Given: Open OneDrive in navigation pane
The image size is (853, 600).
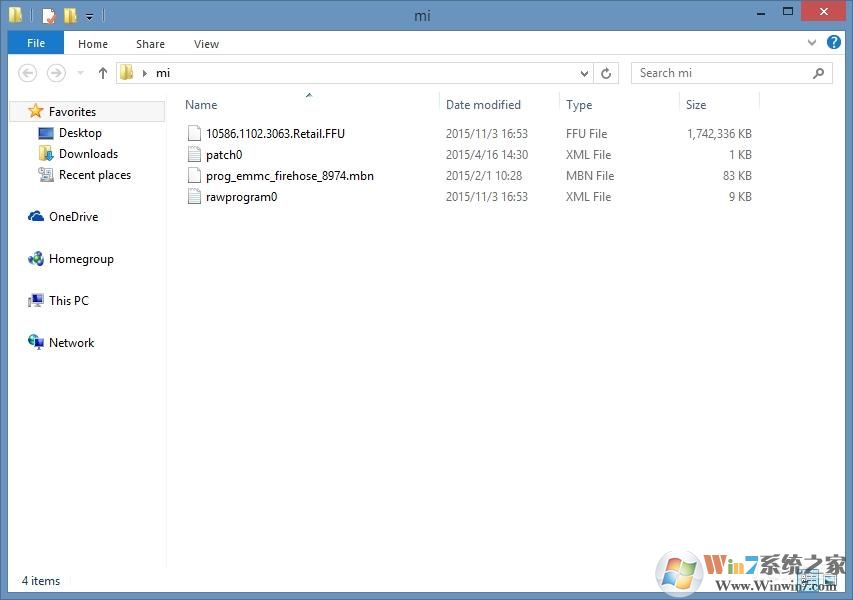Looking at the screenshot, I should coord(73,217).
